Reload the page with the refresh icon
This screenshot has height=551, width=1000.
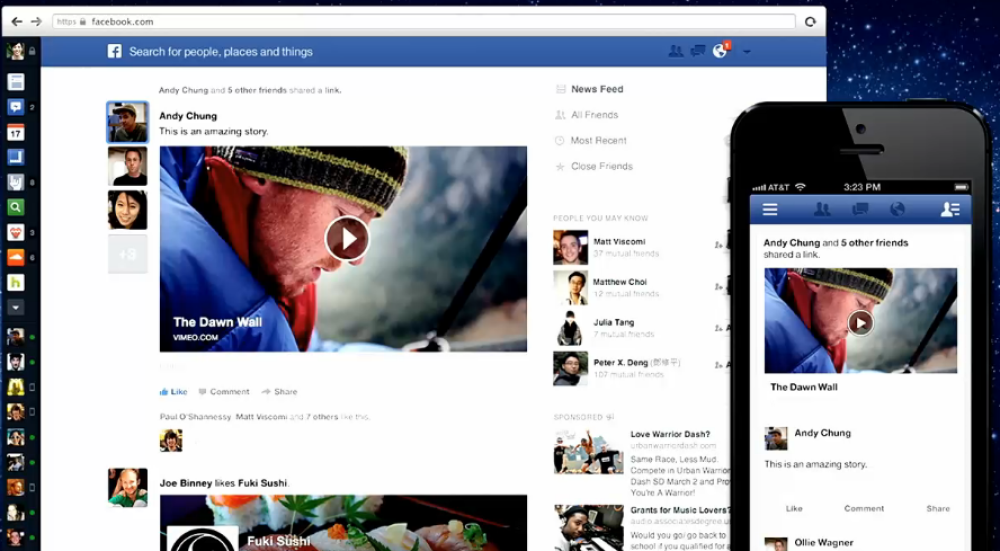coord(810,22)
